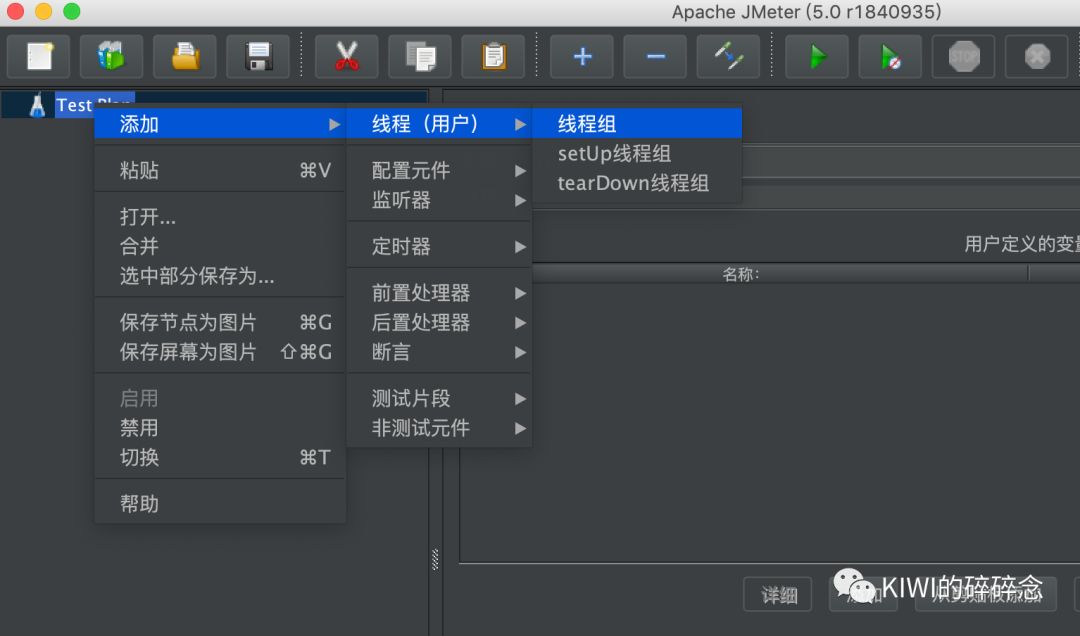Select setUp线程组 in the submenu
Viewport: 1080px width, 636px height.
click(x=637, y=154)
